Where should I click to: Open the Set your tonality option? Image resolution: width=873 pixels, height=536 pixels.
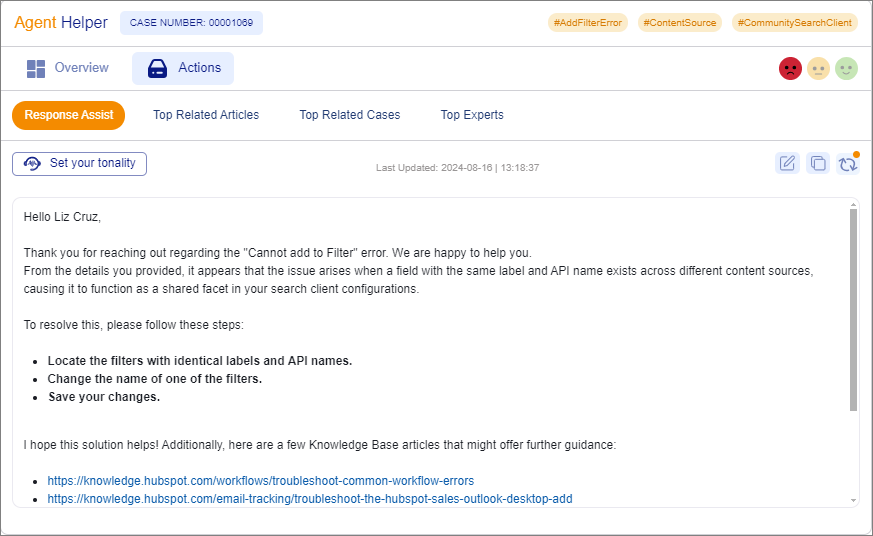(x=80, y=164)
